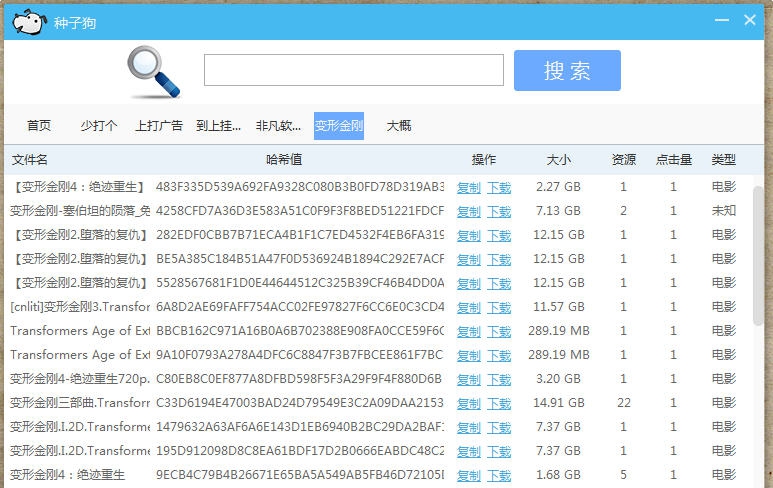This screenshot has height=488, width=773.
Task: Sort by 文件名 column header
Action: pos(30,159)
